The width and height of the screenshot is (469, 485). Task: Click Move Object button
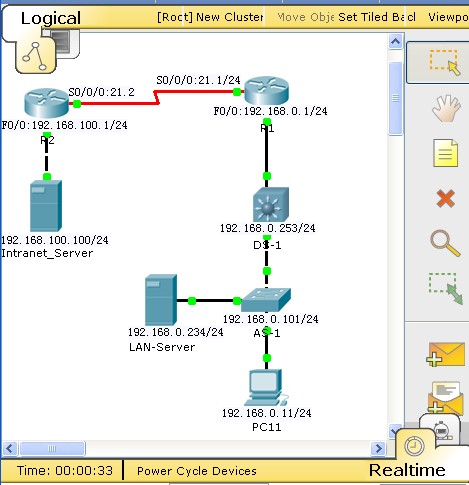click(x=306, y=17)
